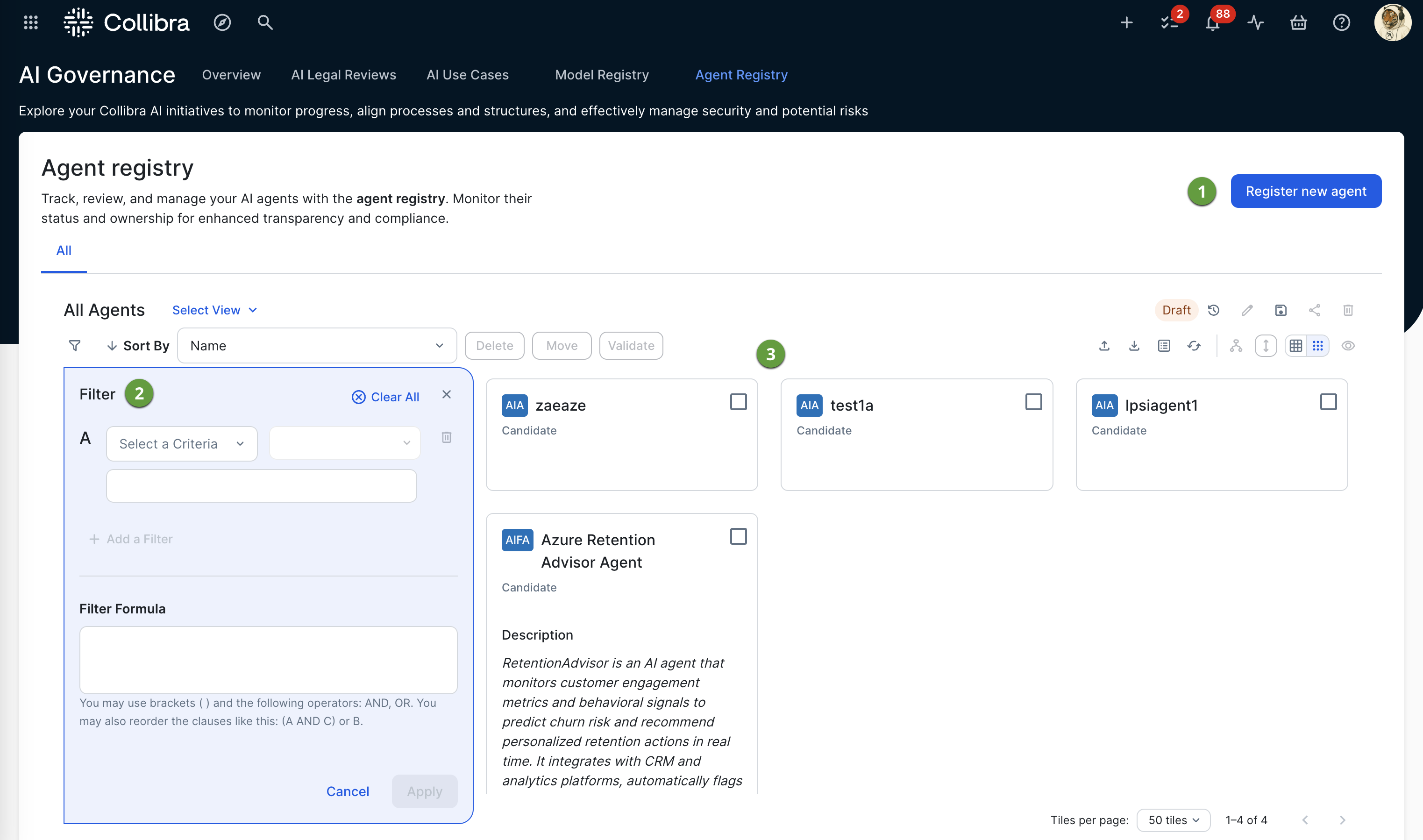This screenshot has width=1423, height=840.
Task: Click the list fields icon in toolbar
Action: pyautogui.click(x=1164, y=346)
